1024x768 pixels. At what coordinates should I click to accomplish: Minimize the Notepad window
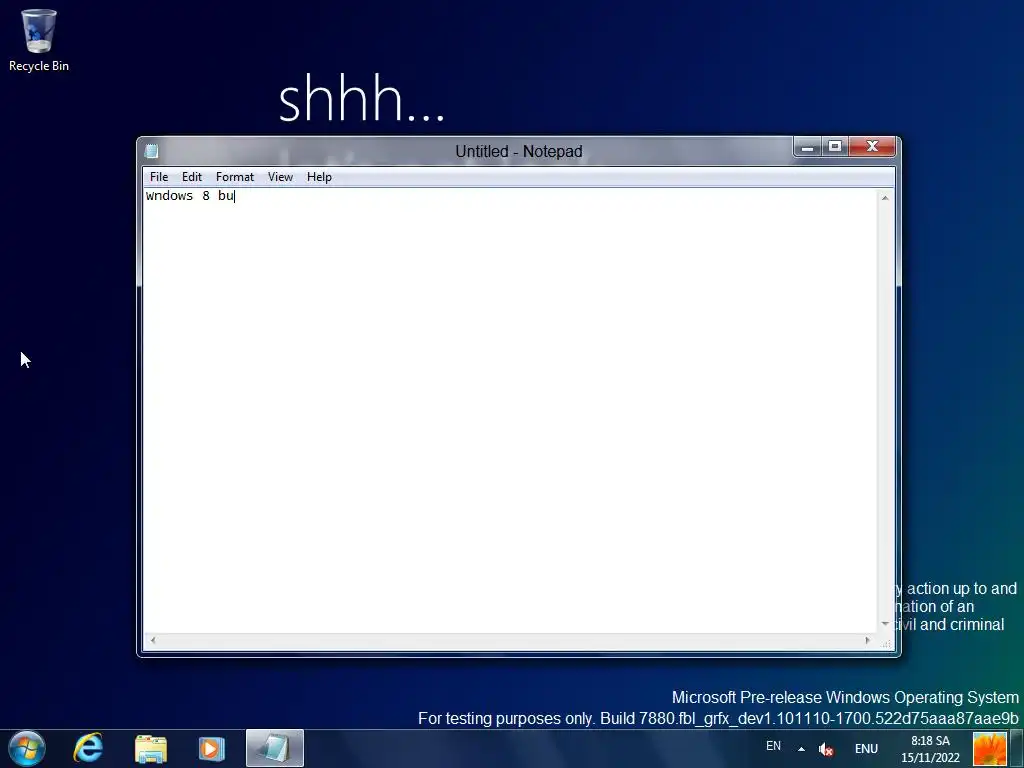click(807, 147)
